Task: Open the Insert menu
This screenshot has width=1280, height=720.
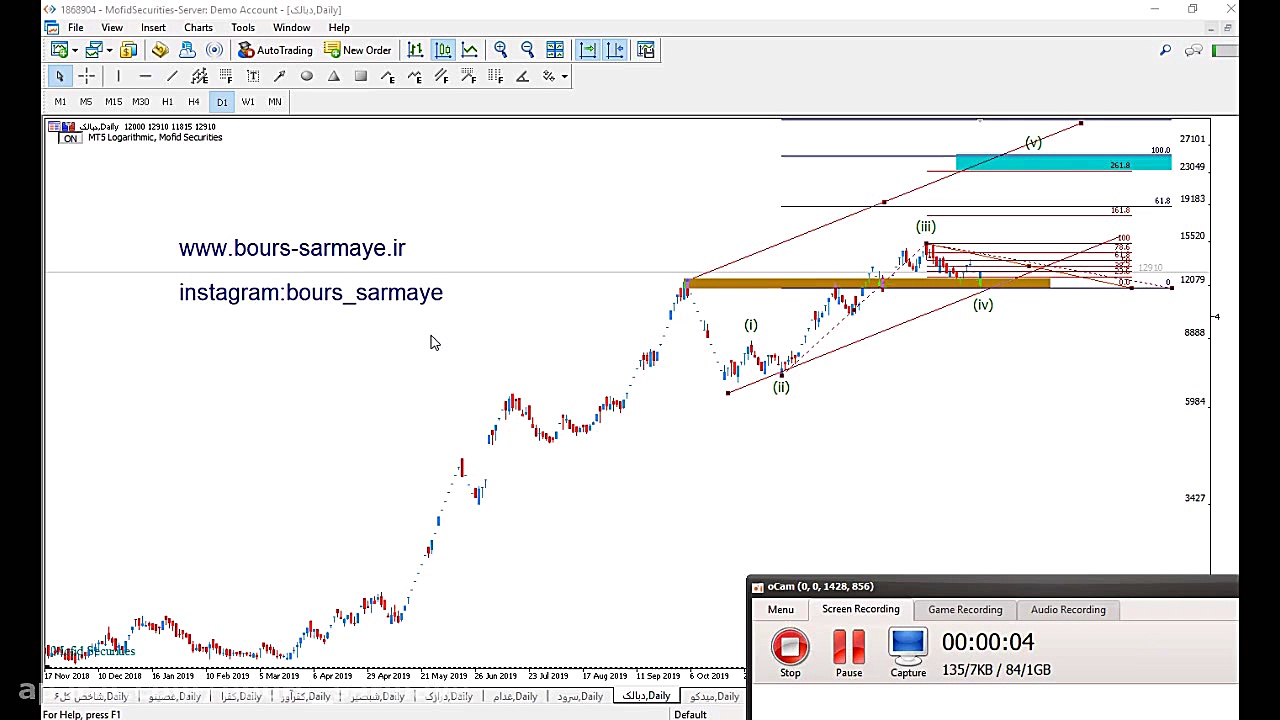Action: (153, 27)
